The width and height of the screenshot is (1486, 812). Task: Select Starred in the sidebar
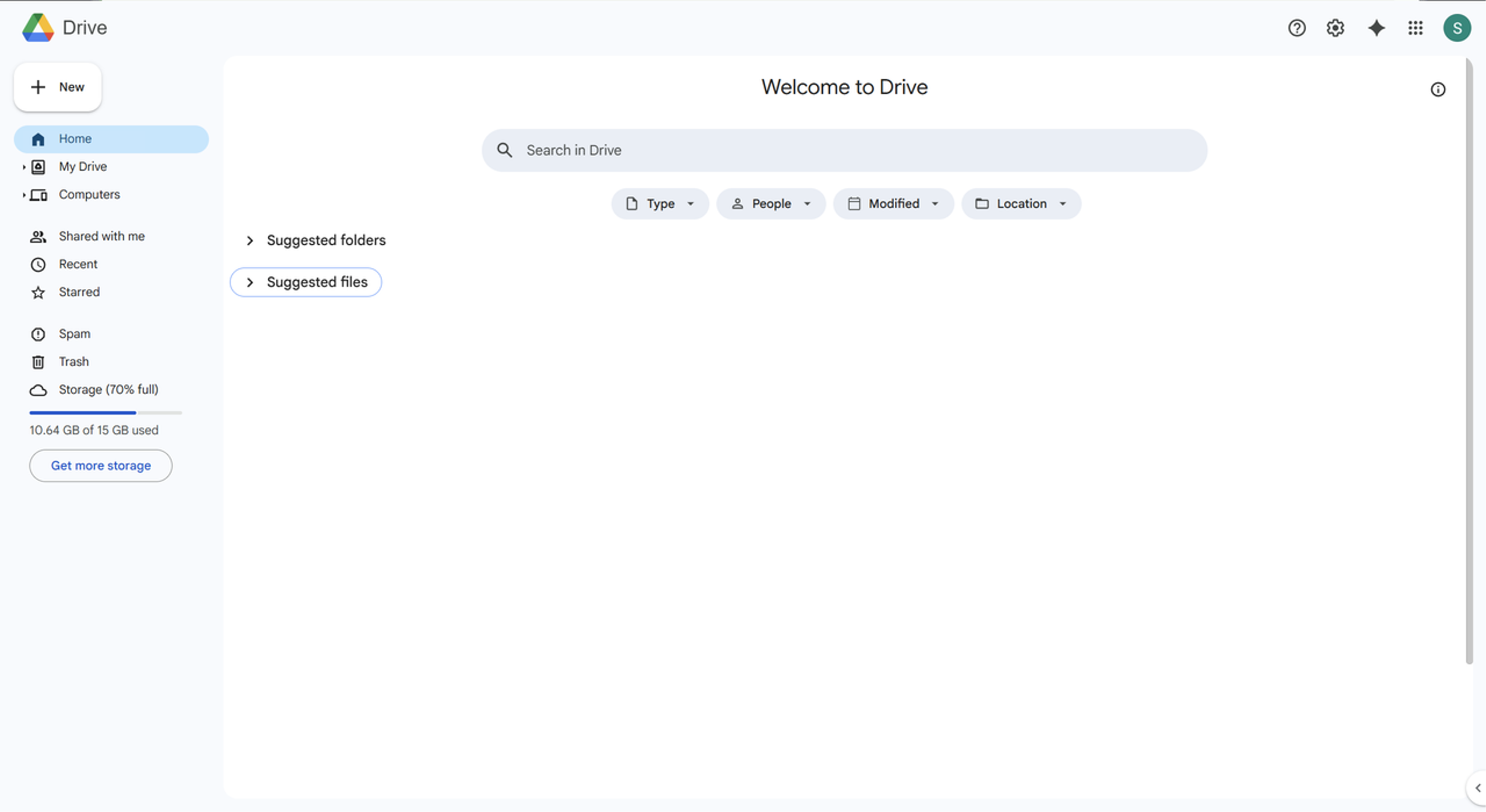[x=79, y=292]
